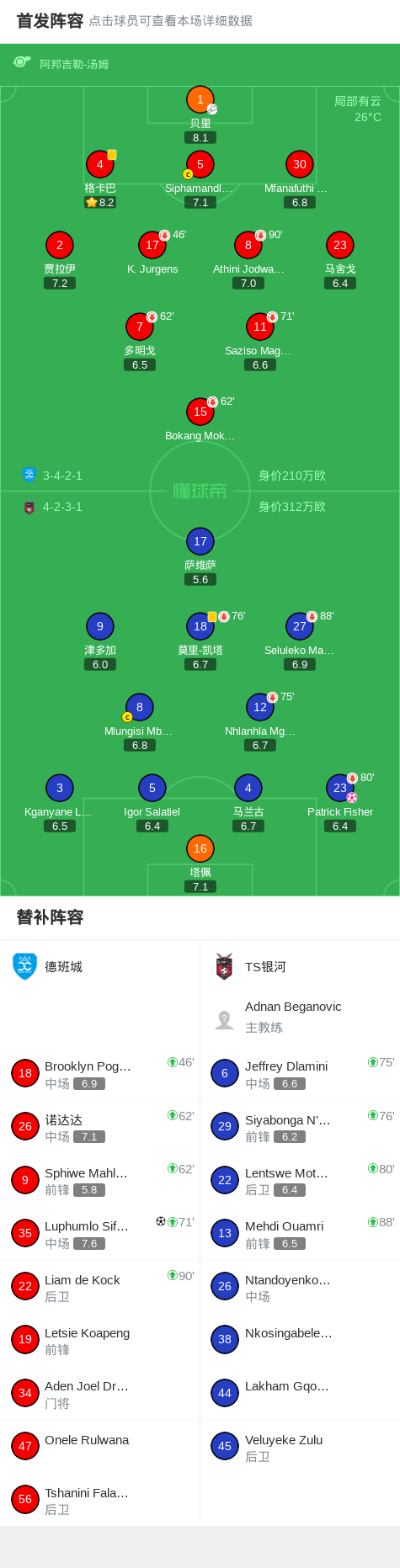400x1568 pixels.
Task: Open substitute Brooklyn Pog… number 18 row
Action: coord(100,1073)
